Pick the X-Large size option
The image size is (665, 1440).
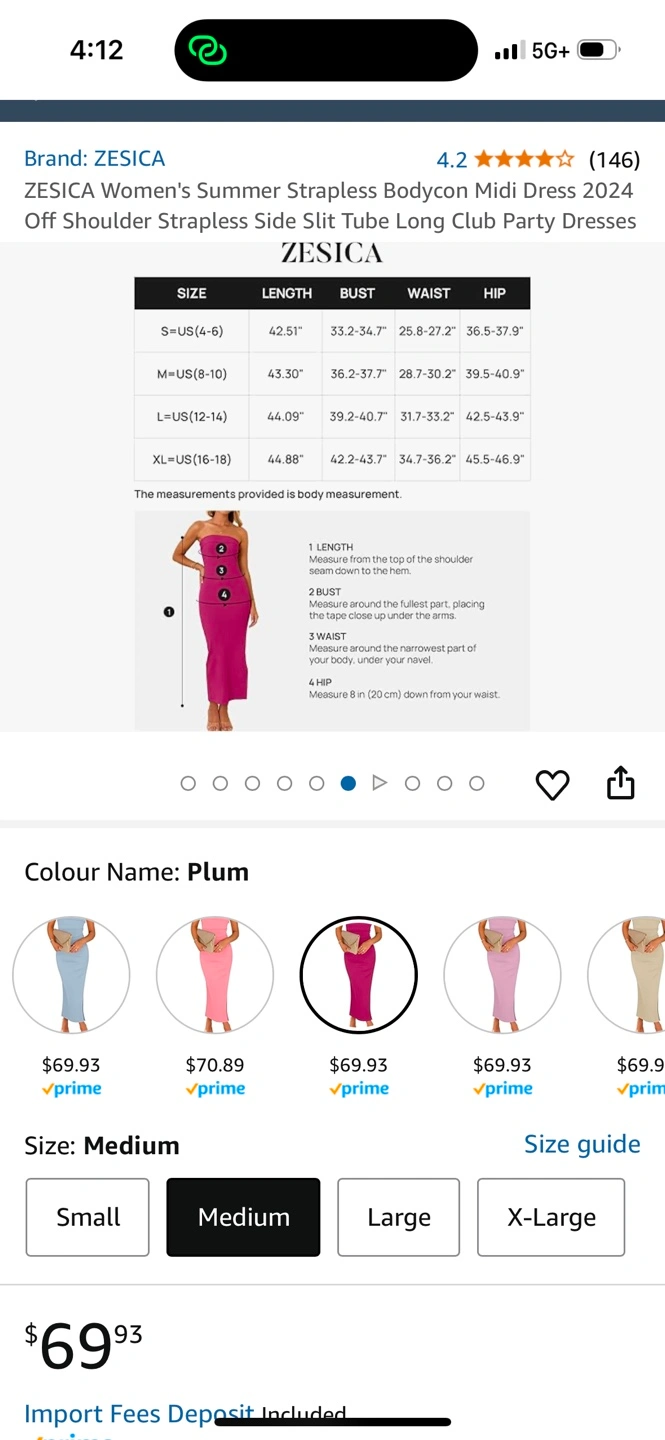tap(551, 1217)
